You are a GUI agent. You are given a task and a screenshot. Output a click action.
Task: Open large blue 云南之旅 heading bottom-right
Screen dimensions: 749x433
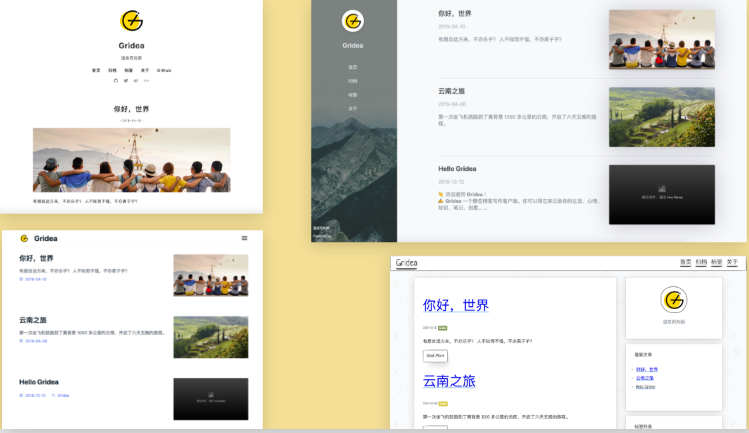pos(449,381)
